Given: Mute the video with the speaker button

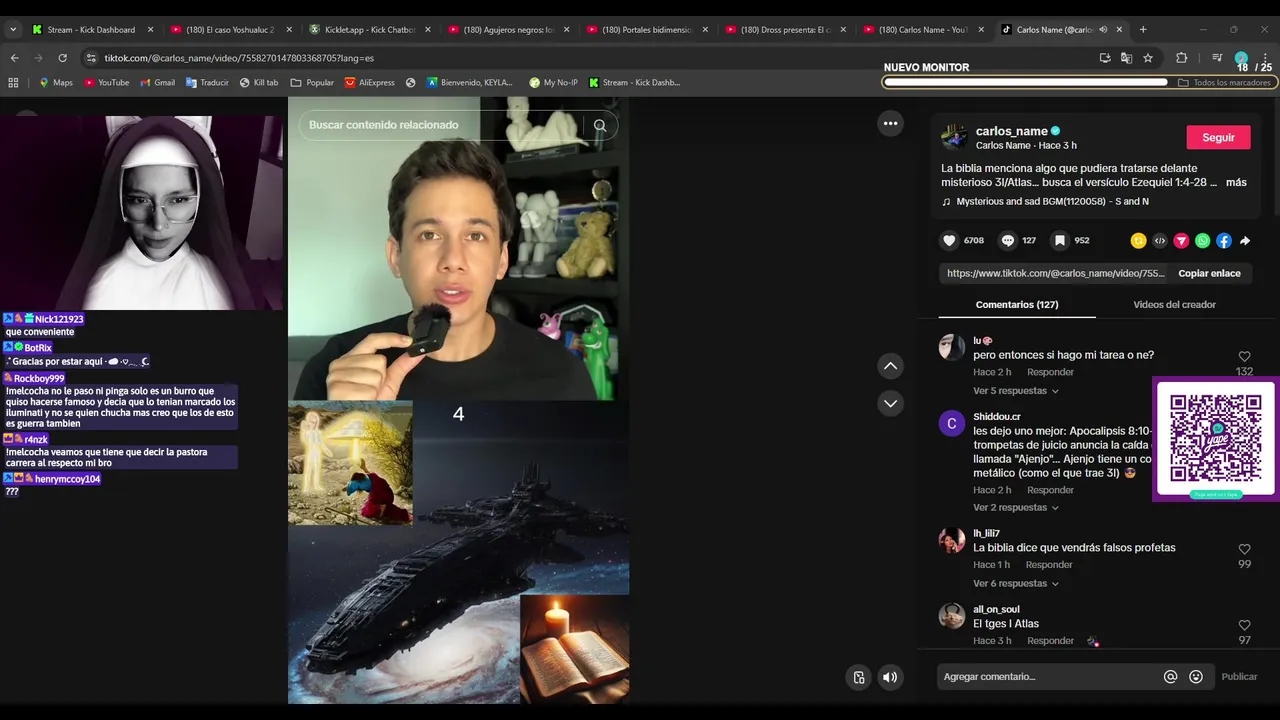Looking at the screenshot, I should (890, 677).
